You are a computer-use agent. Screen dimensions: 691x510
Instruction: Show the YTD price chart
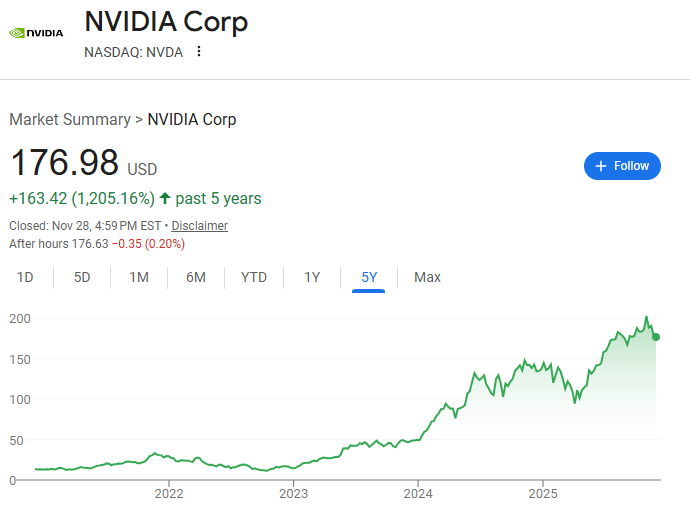pos(254,277)
